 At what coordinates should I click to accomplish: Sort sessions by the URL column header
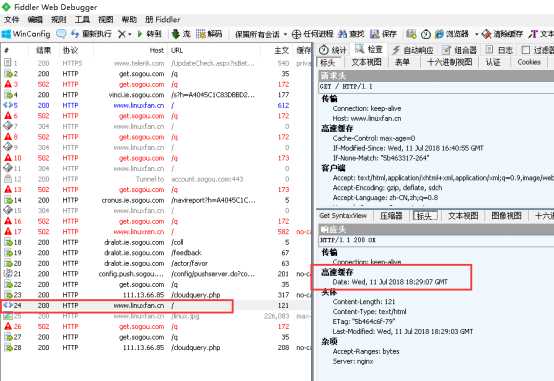[x=177, y=51]
